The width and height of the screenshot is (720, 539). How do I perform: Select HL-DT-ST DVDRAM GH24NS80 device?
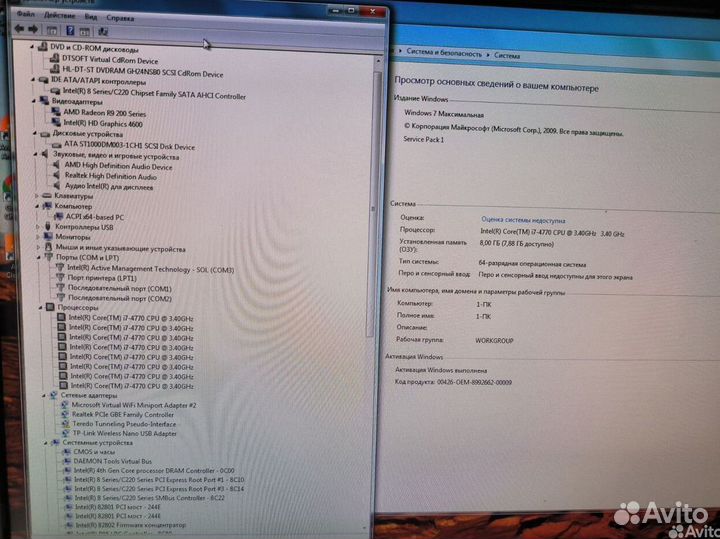coord(143,73)
